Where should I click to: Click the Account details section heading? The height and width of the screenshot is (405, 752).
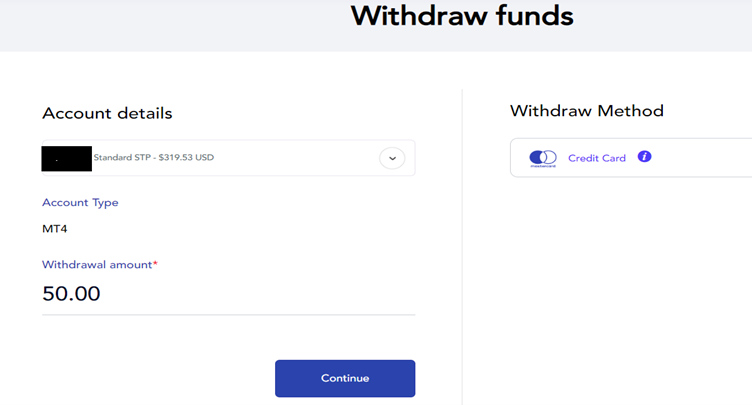click(x=107, y=113)
